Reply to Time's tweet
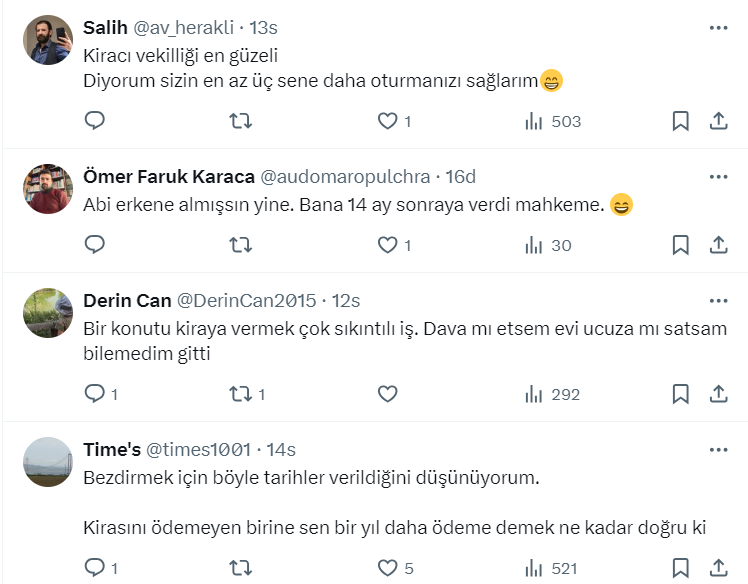 click(95, 568)
